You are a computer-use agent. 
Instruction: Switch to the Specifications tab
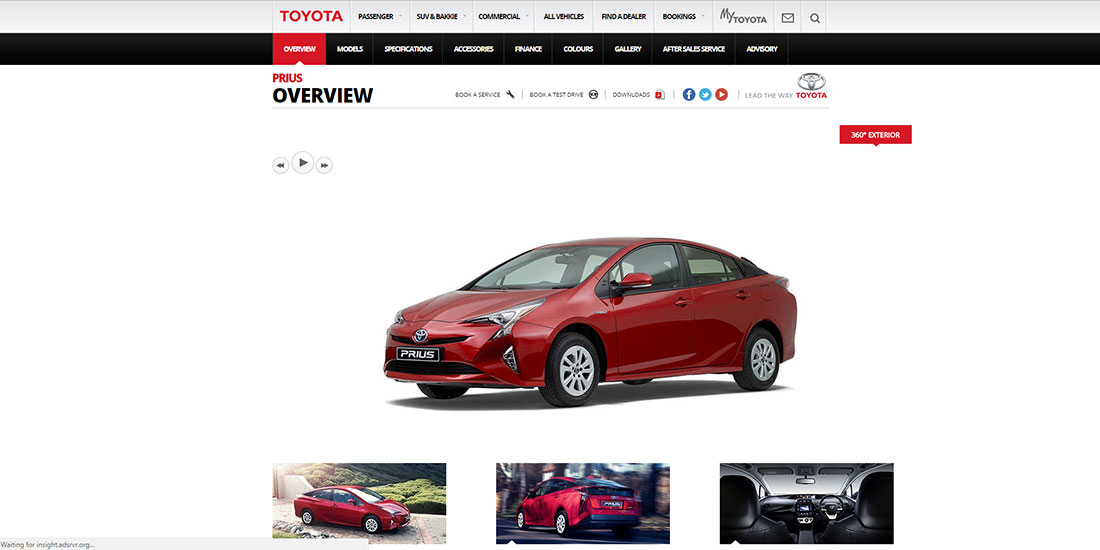408,49
